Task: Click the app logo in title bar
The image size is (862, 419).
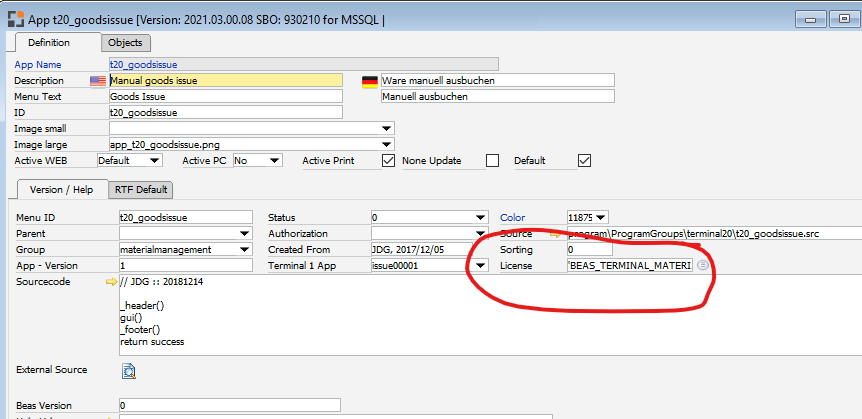Action: tap(13, 18)
